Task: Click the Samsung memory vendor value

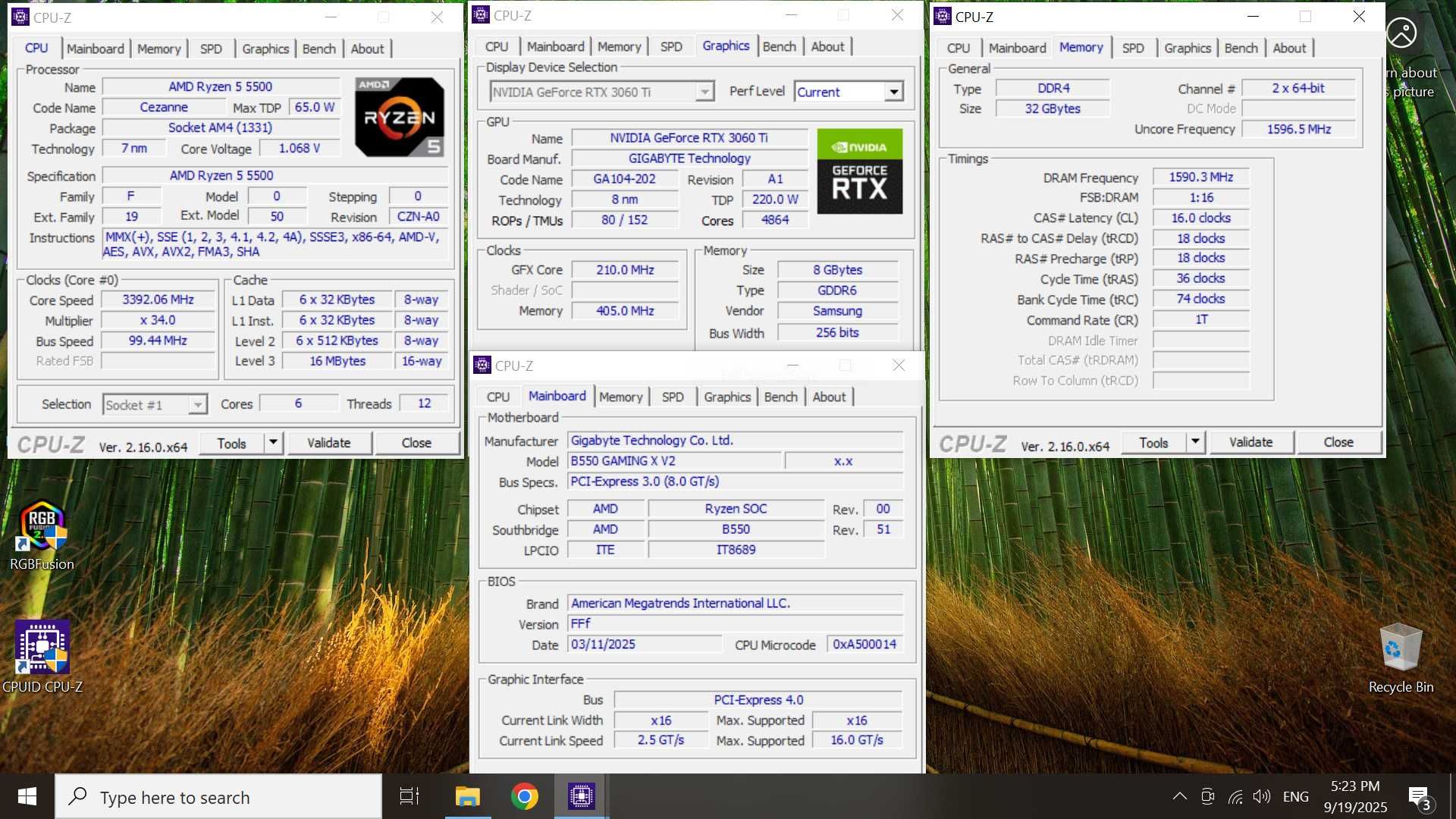Action: click(x=837, y=310)
